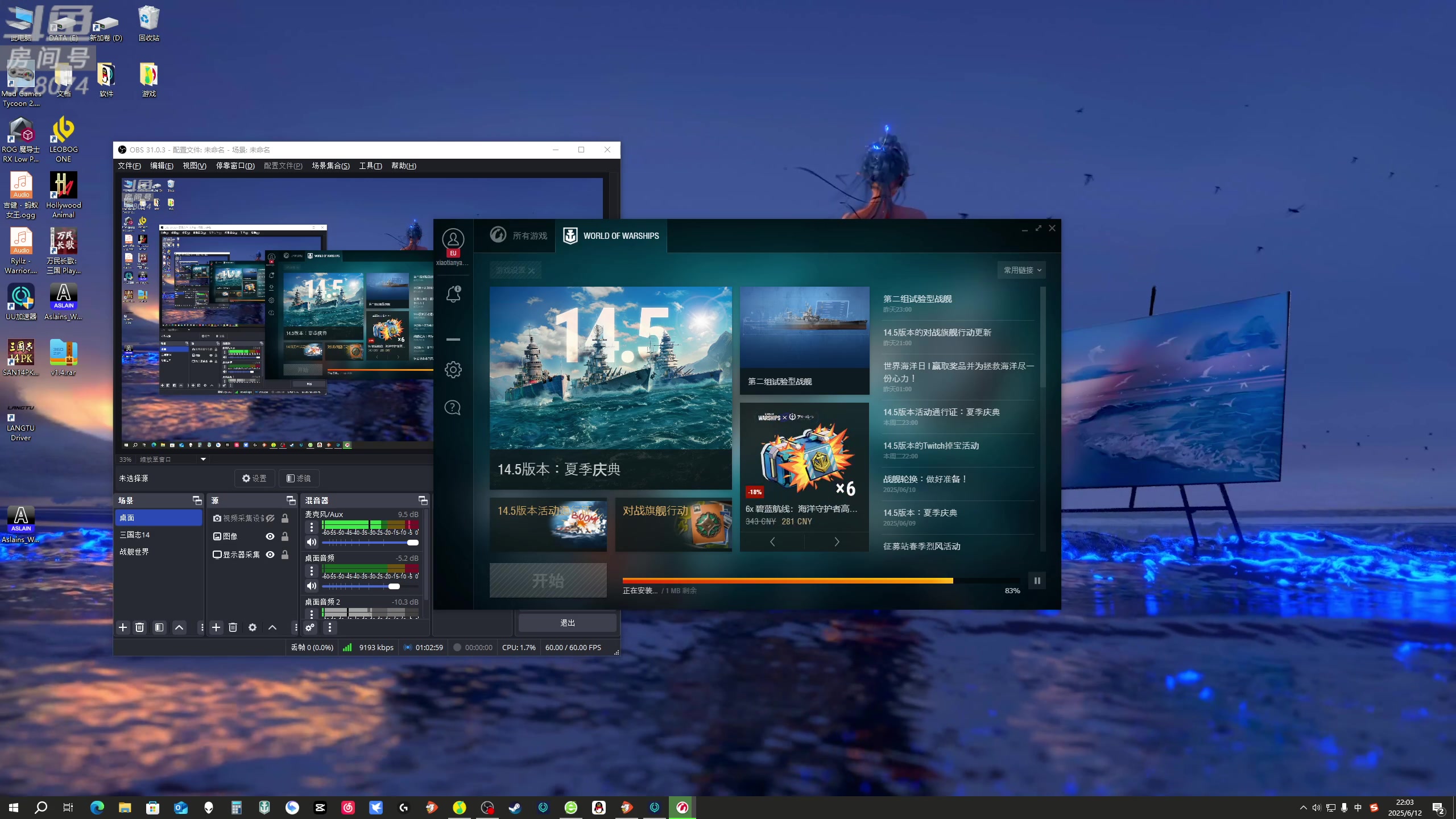
Task: Expand 常用链接 dropdown
Action: click(1021, 270)
